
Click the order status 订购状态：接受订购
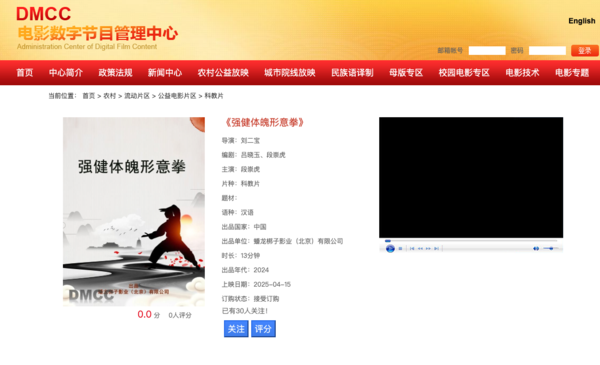[250, 299]
